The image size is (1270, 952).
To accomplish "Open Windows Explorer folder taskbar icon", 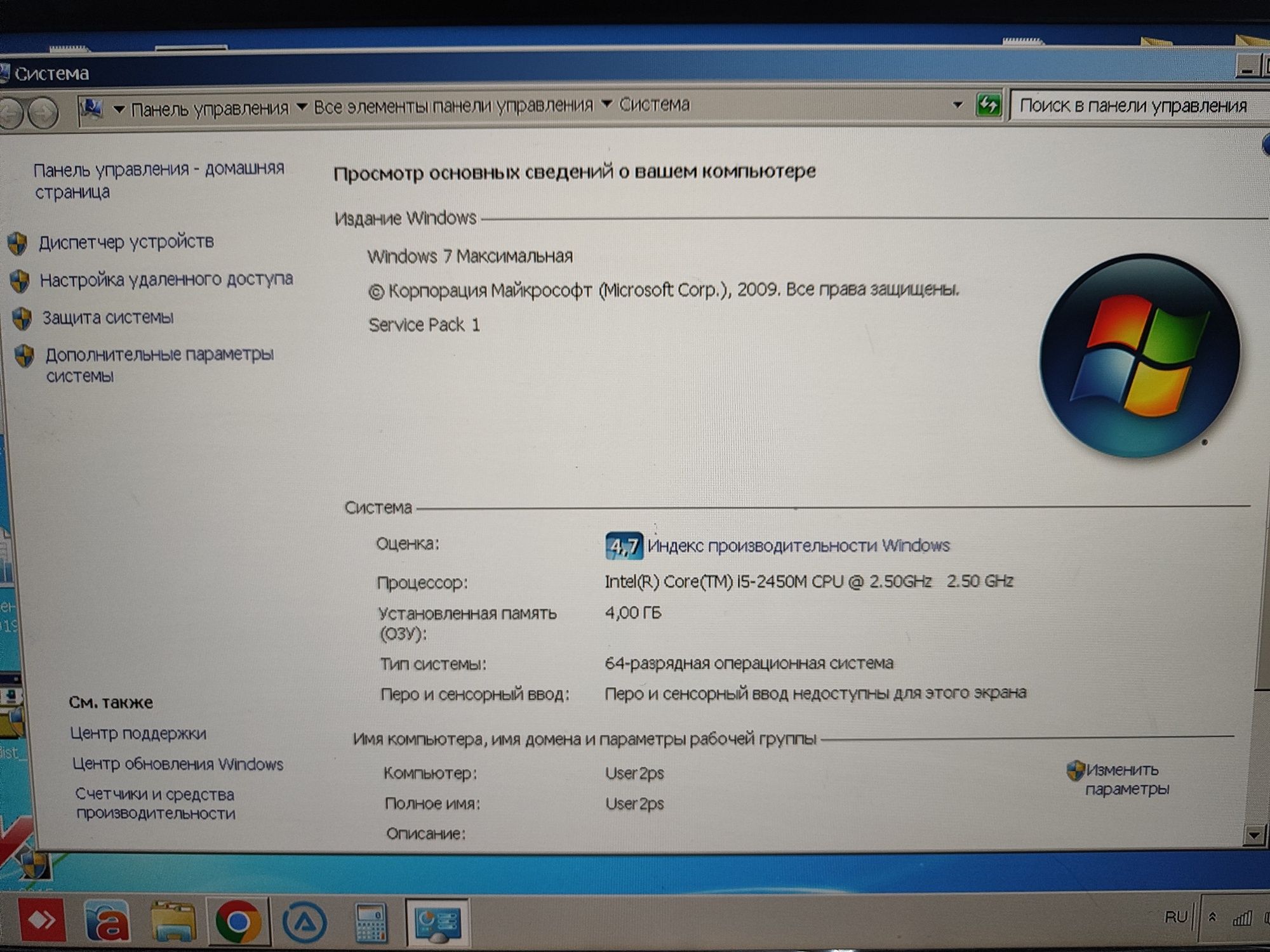I will coord(172,922).
